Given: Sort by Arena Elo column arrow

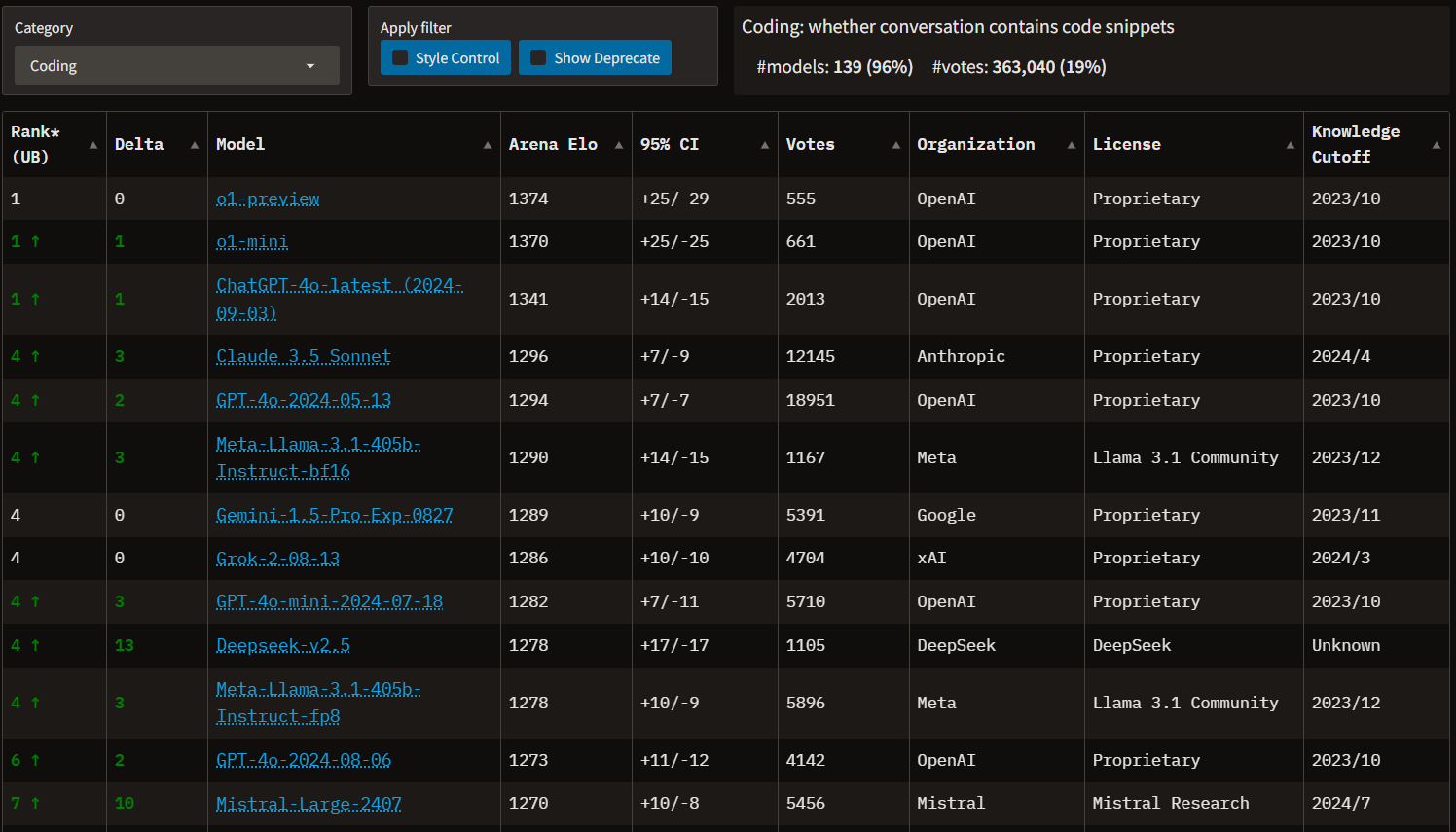Looking at the screenshot, I should (x=619, y=145).
